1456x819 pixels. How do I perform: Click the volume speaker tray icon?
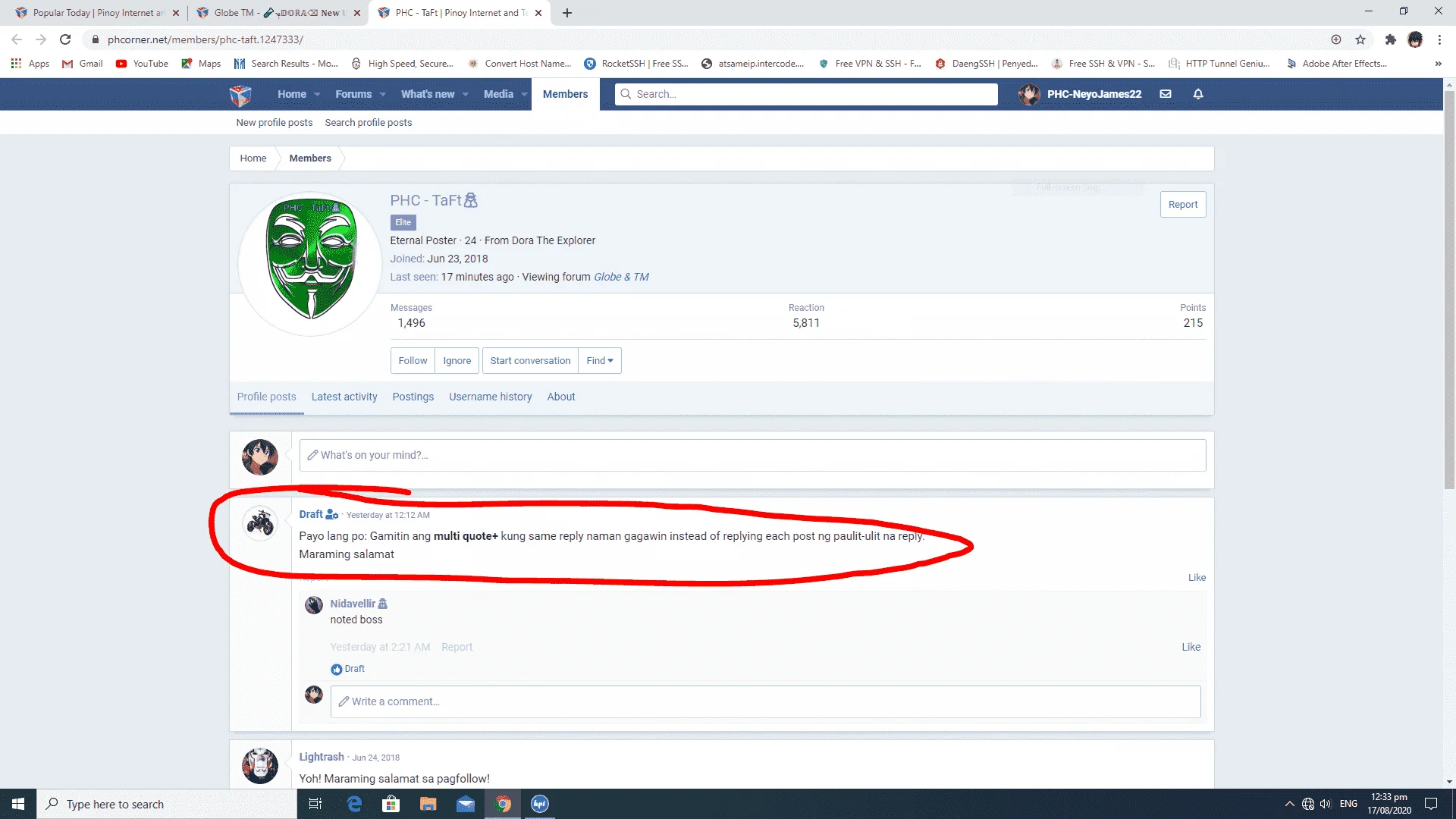pos(1326,804)
